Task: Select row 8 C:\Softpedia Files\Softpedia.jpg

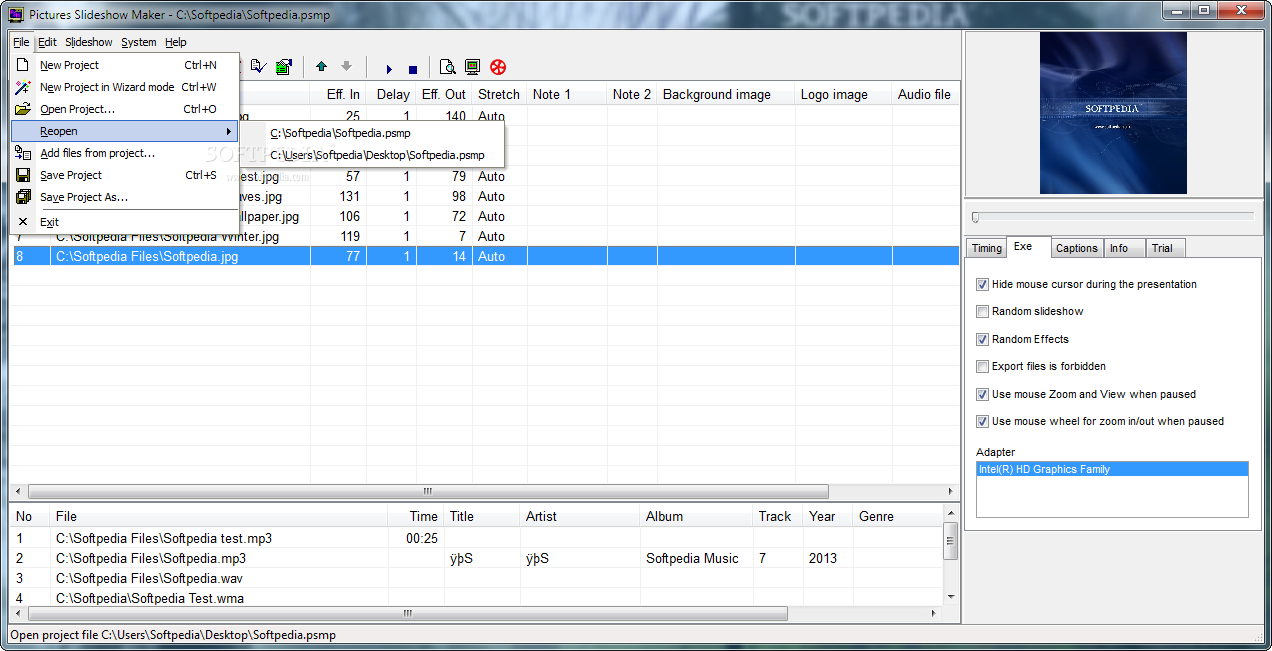Action: click(x=485, y=256)
